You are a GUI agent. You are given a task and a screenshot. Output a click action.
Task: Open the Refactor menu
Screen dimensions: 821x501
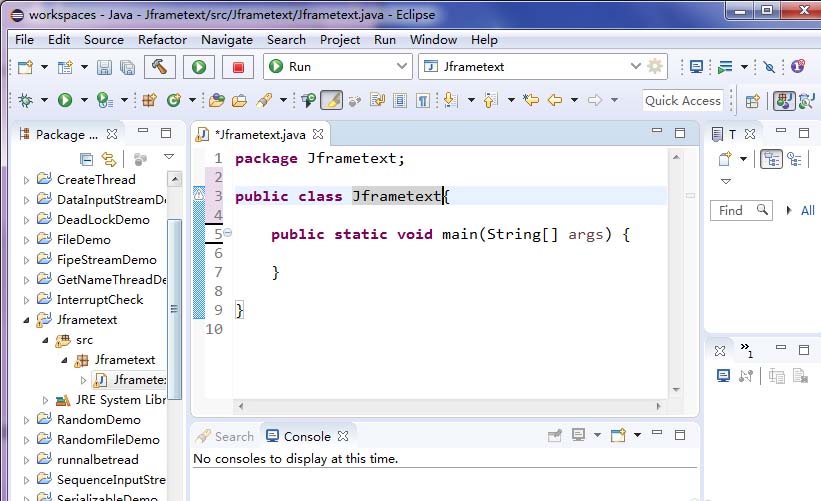click(x=162, y=39)
